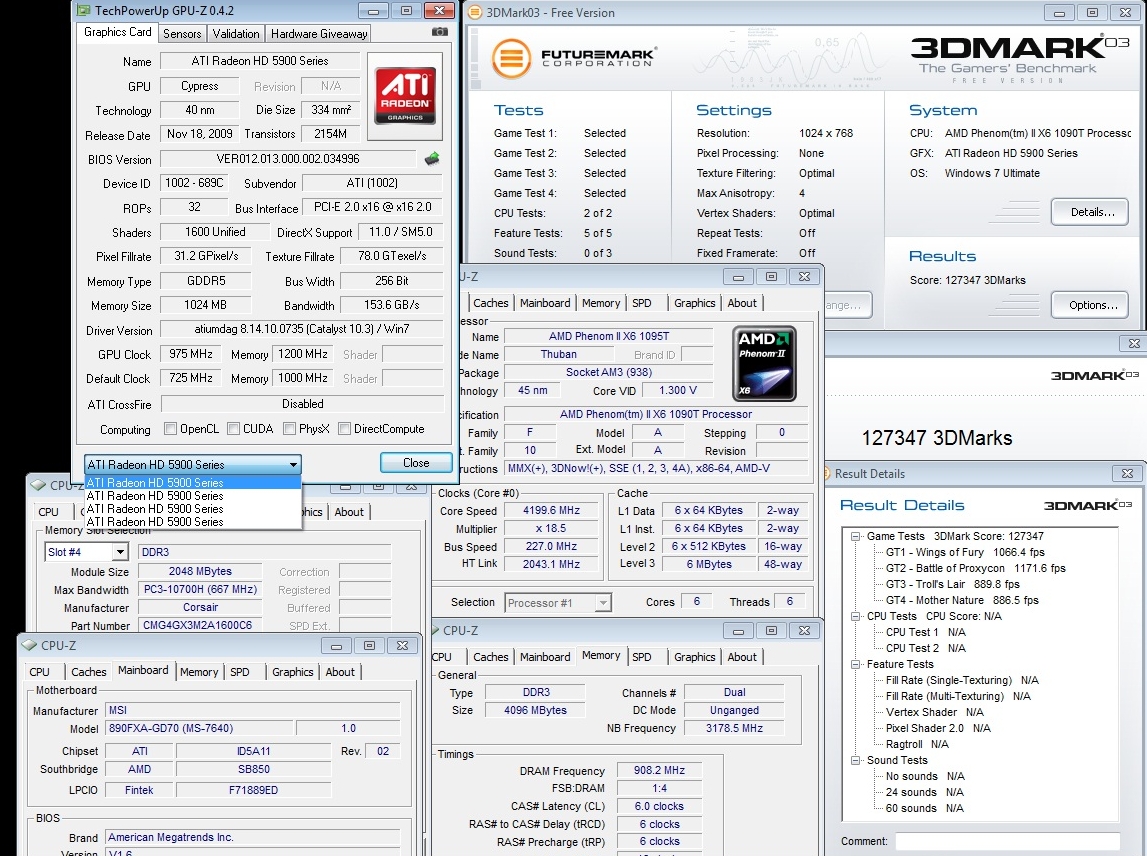
Task: Tick the PhysX checkbox
Action: click(288, 430)
